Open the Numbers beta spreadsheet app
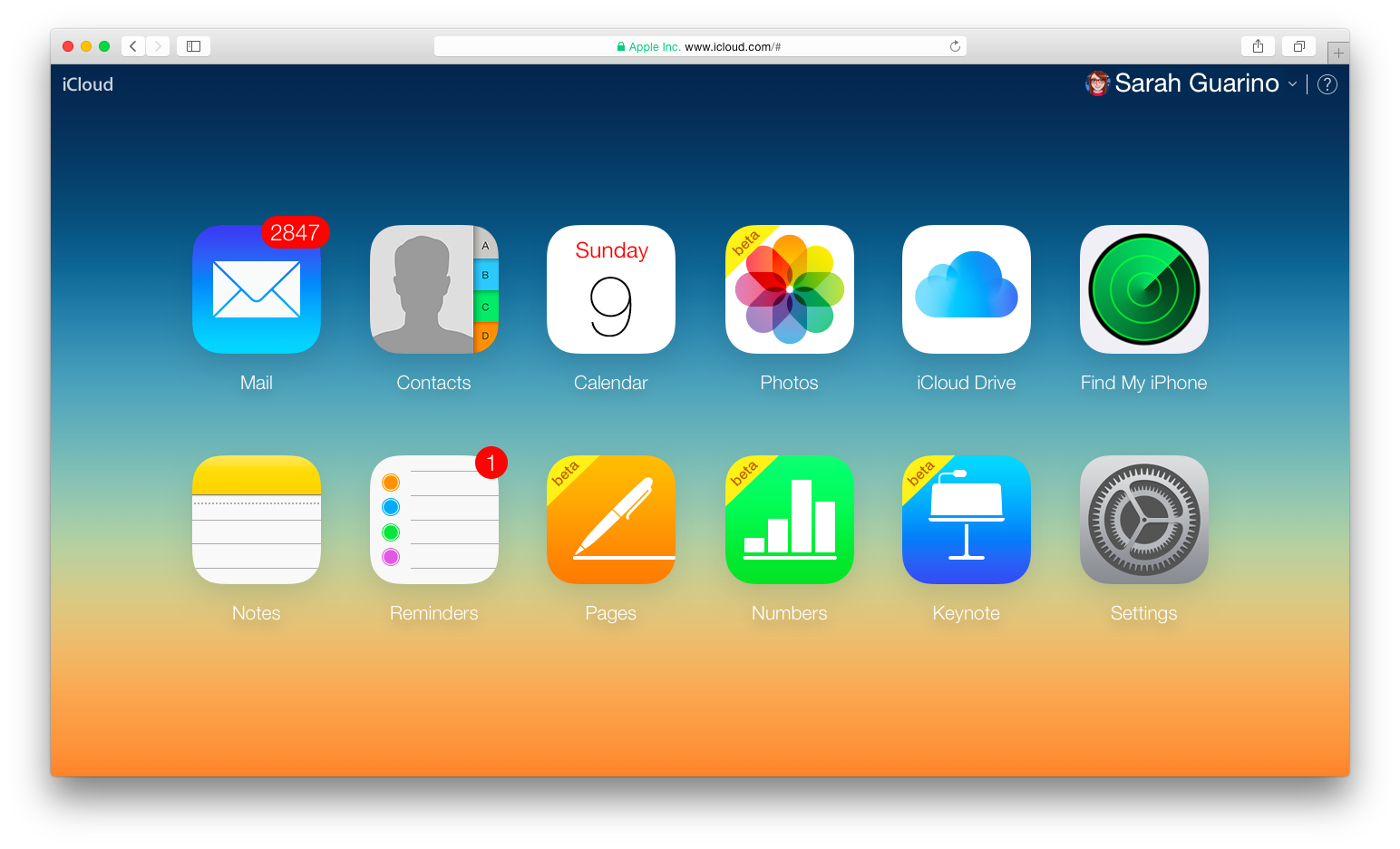1400x849 pixels. point(789,520)
